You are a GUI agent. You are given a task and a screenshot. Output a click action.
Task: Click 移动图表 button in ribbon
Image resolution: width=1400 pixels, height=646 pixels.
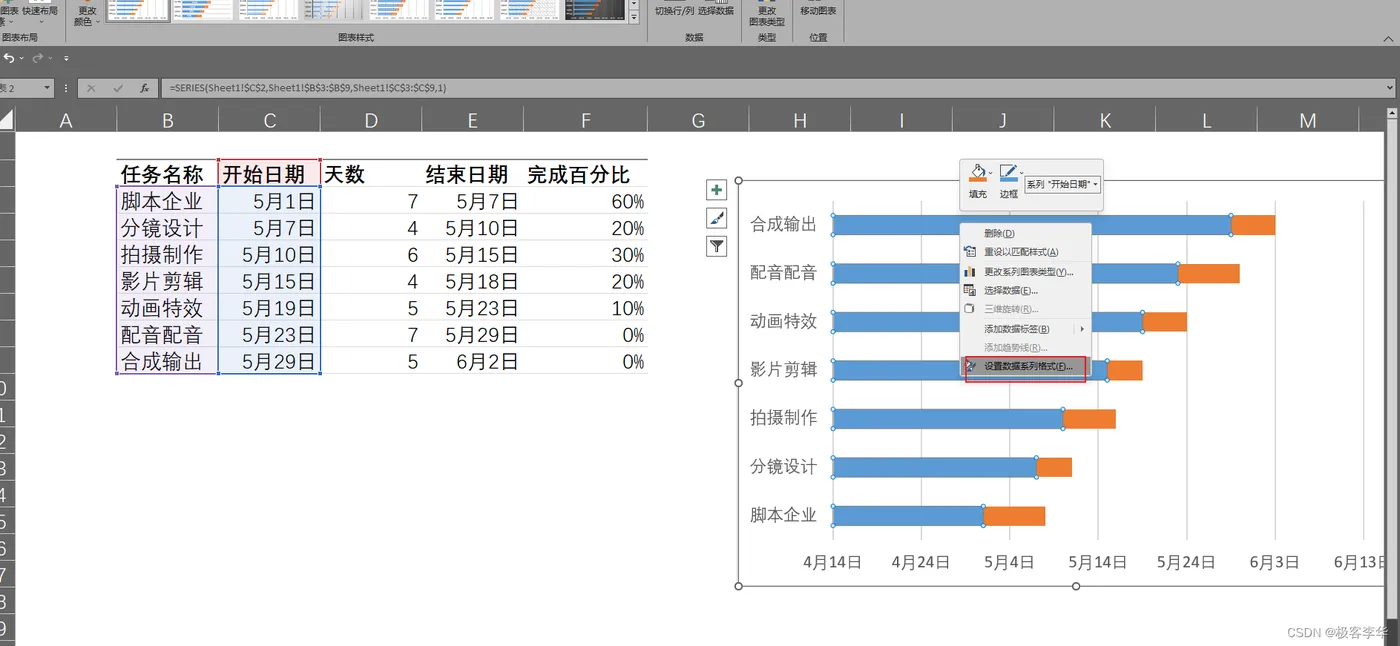click(x=818, y=11)
